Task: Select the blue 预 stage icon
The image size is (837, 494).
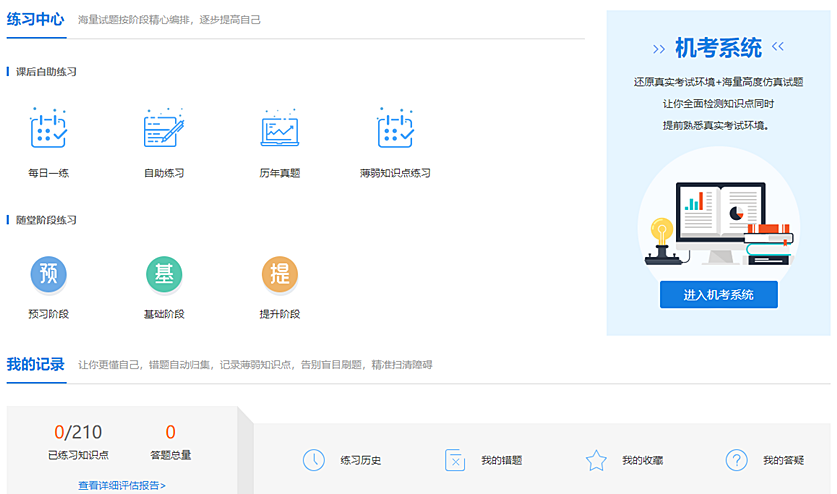Action: point(49,275)
